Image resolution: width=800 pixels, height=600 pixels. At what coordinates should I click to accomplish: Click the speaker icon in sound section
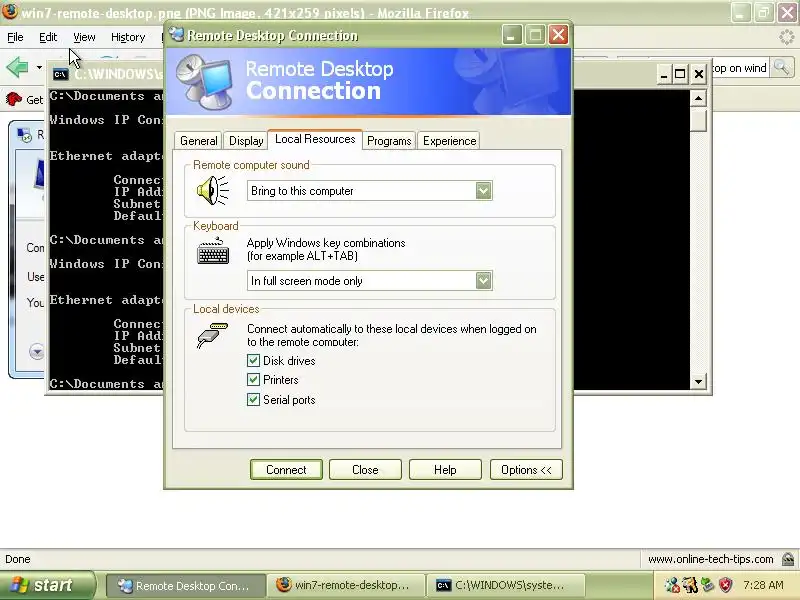(213, 190)
